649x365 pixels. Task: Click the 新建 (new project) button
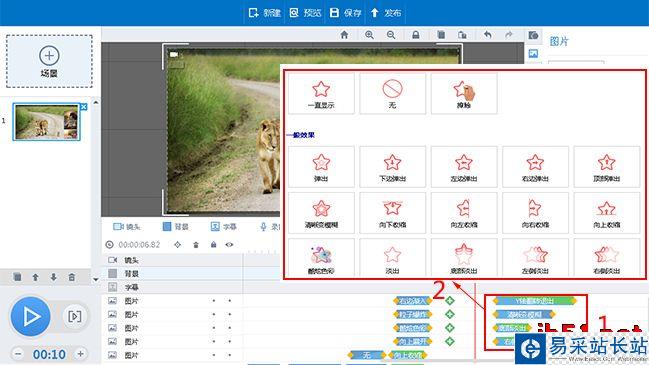click(264, 13)
